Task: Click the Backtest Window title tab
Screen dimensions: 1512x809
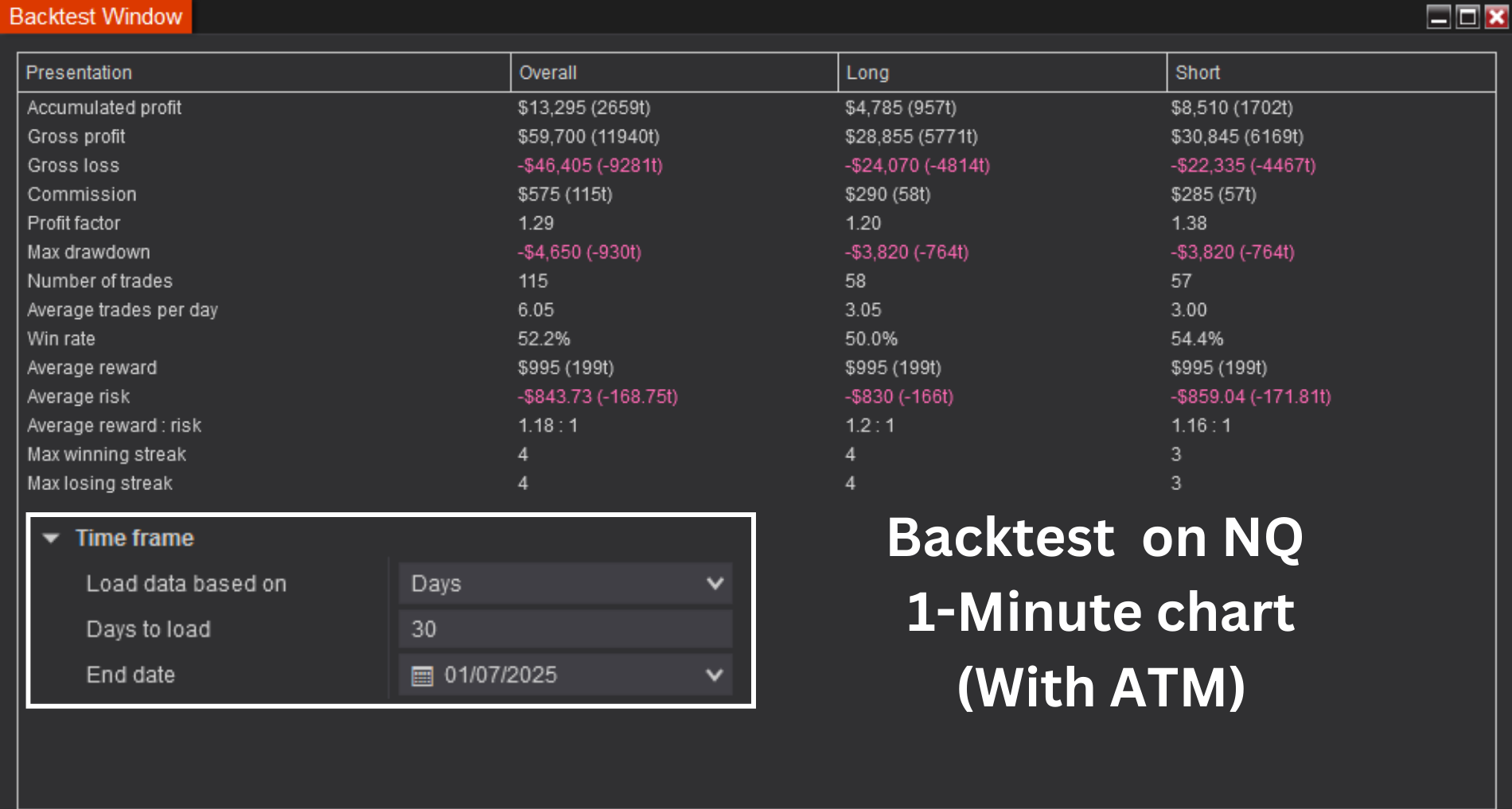Action: (94, 15)
